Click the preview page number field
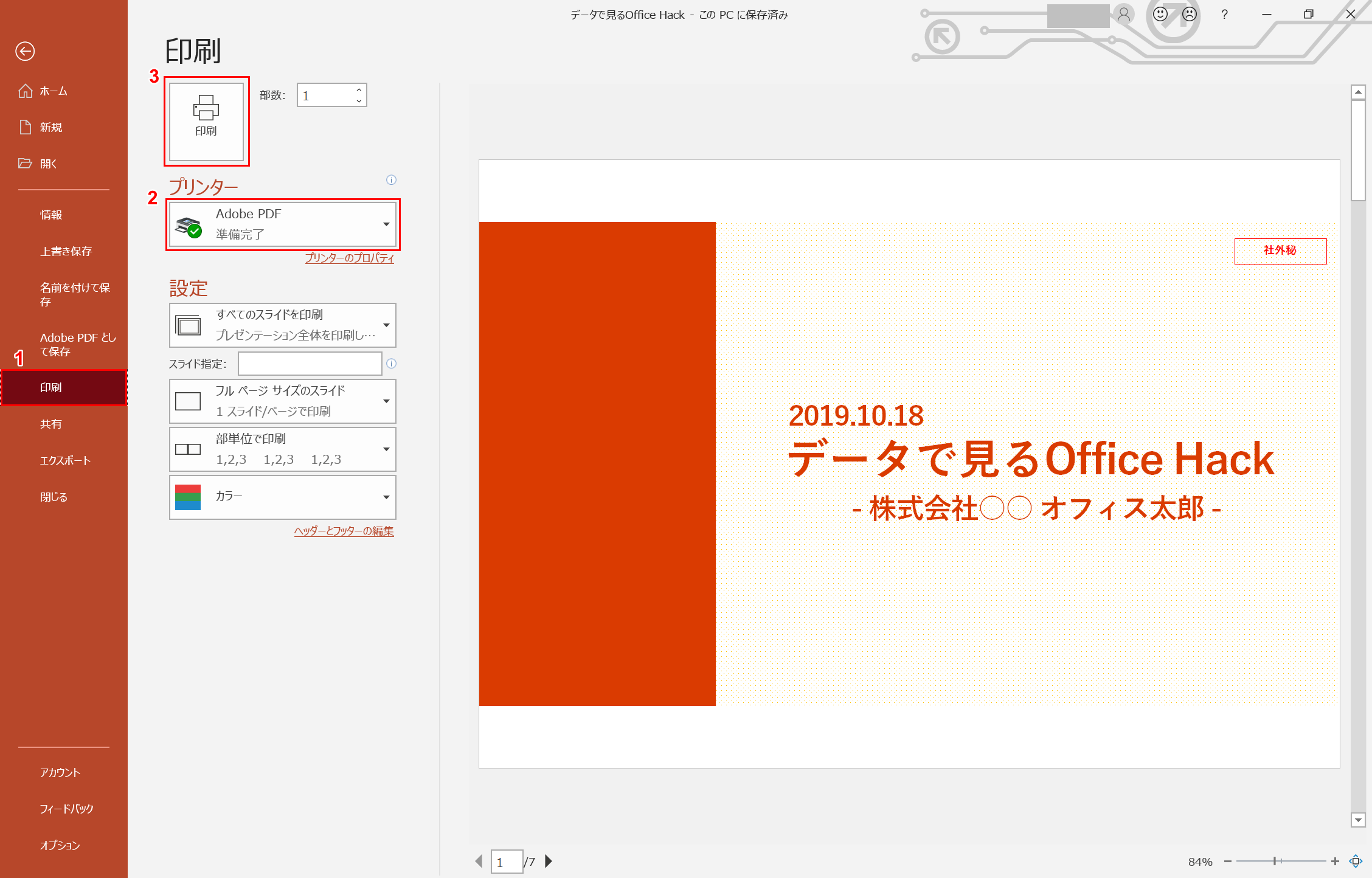 507,862
